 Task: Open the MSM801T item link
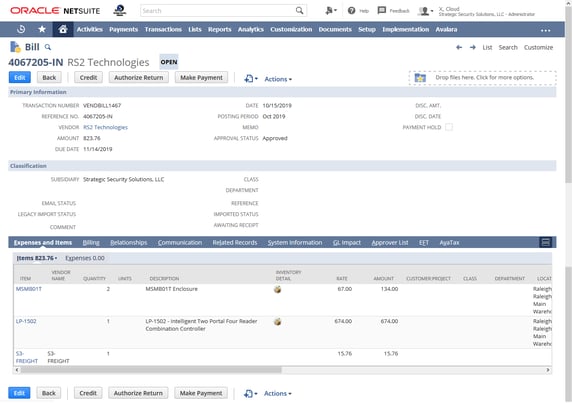(29, 289)
